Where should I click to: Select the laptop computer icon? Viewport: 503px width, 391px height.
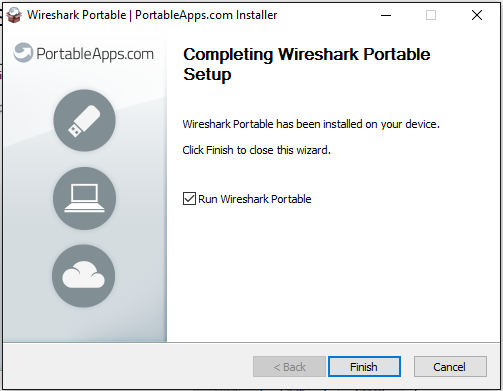tap(84, 198)
